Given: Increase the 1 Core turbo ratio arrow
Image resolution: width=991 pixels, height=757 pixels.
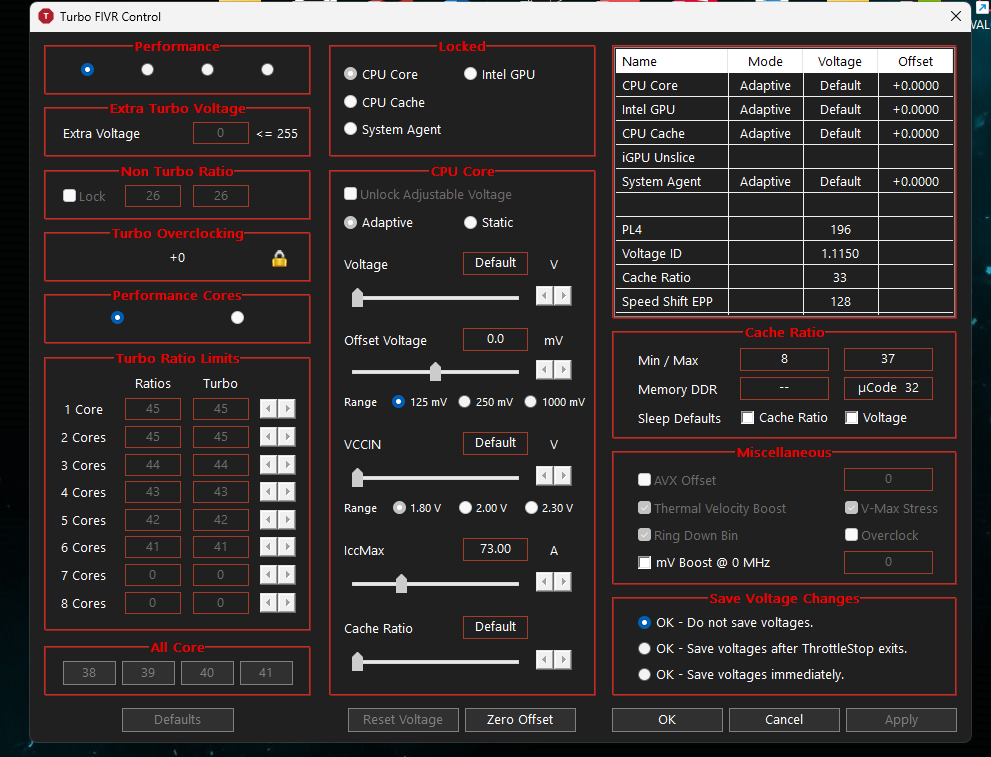Looking at the screenshot, I should (287, 409).
